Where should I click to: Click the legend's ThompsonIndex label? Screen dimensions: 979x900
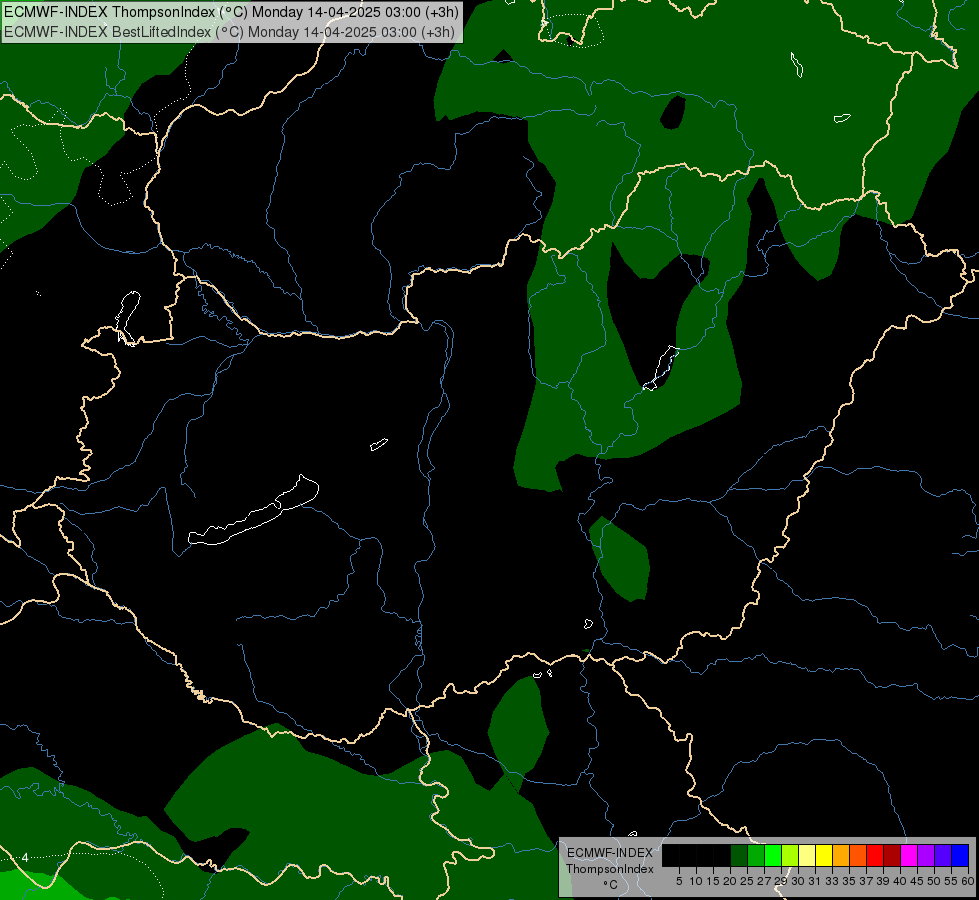pos(610,869)
